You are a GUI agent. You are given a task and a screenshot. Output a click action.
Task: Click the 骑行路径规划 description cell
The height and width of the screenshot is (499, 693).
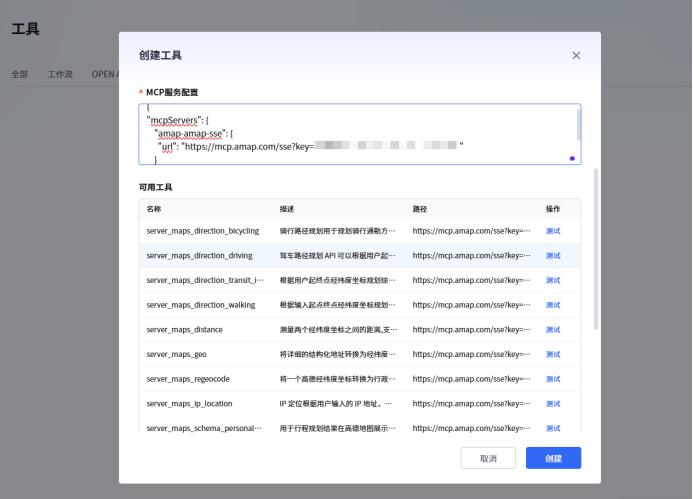tap(338, 231)
